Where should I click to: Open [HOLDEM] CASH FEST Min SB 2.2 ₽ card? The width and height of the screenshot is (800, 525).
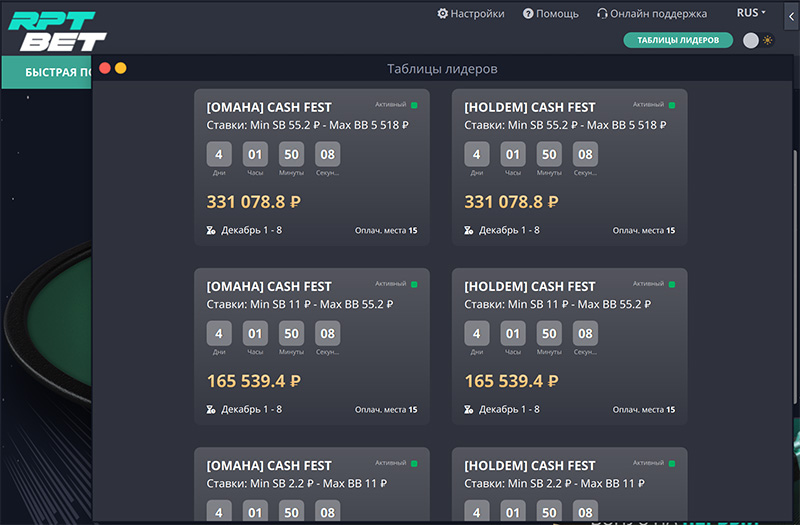coord(569,485)
